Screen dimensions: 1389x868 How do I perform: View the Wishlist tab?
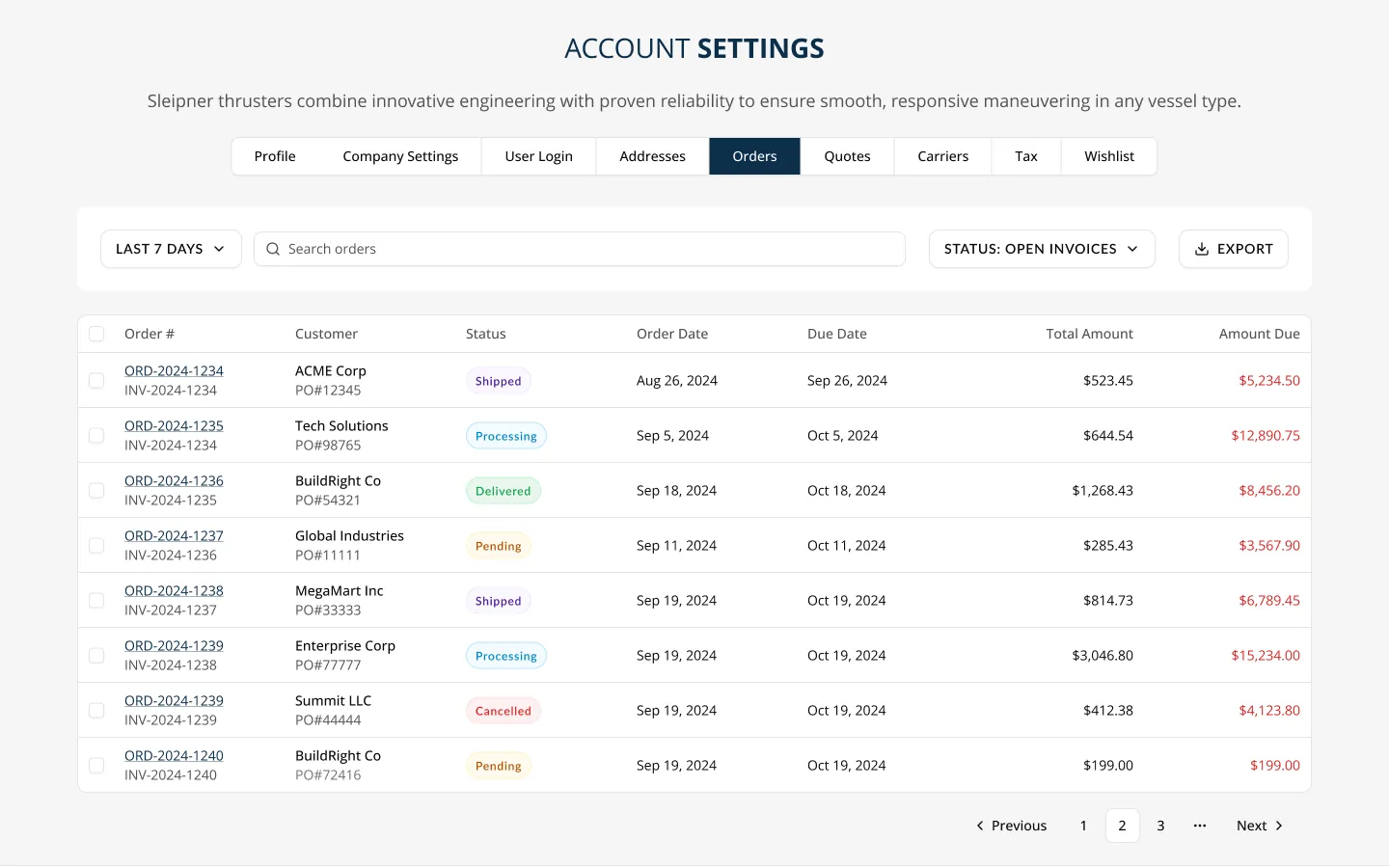tap(1109, 156)
